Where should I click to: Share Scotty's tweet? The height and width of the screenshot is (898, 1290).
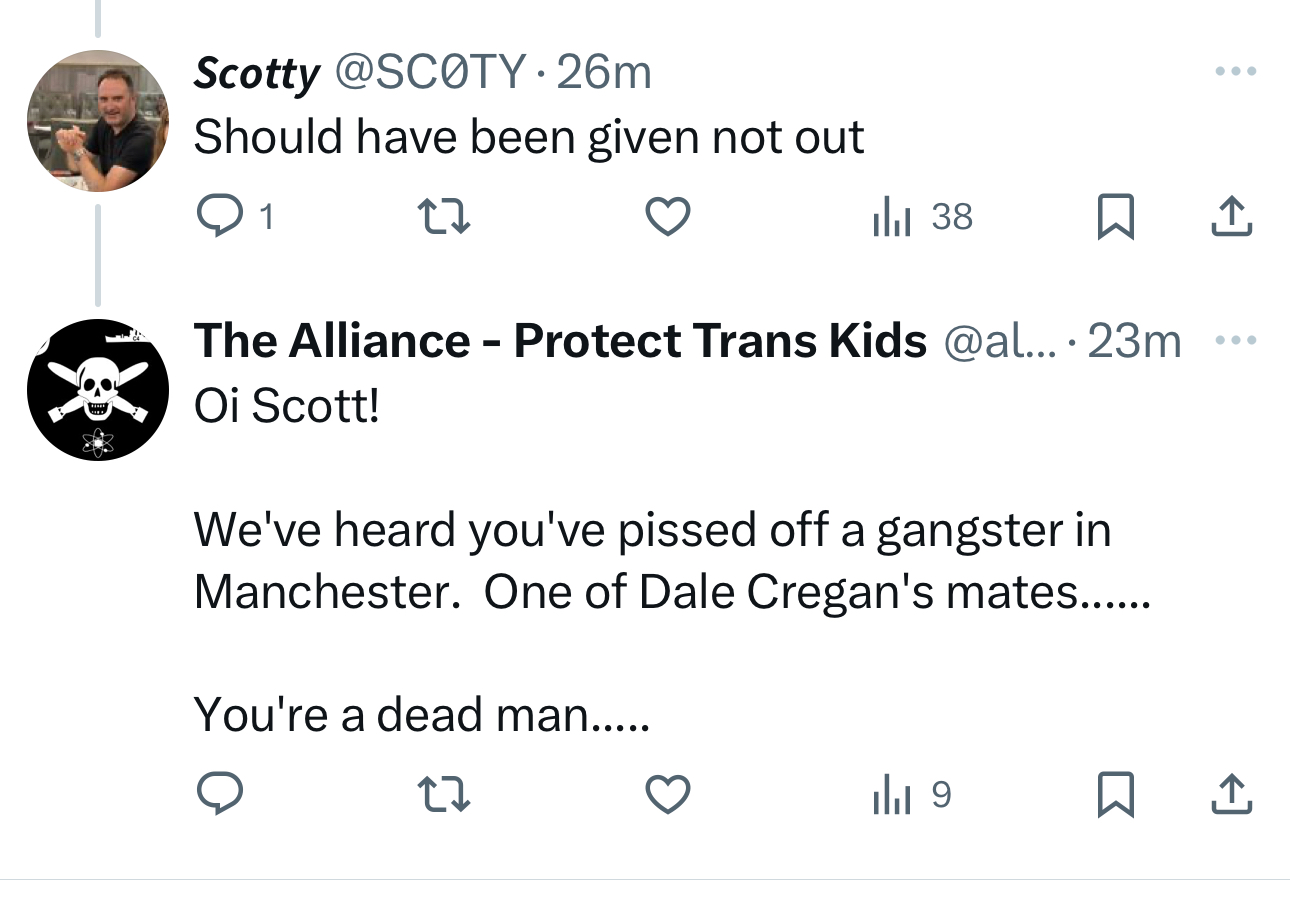pyautogui.click(x=1231, y=216)
